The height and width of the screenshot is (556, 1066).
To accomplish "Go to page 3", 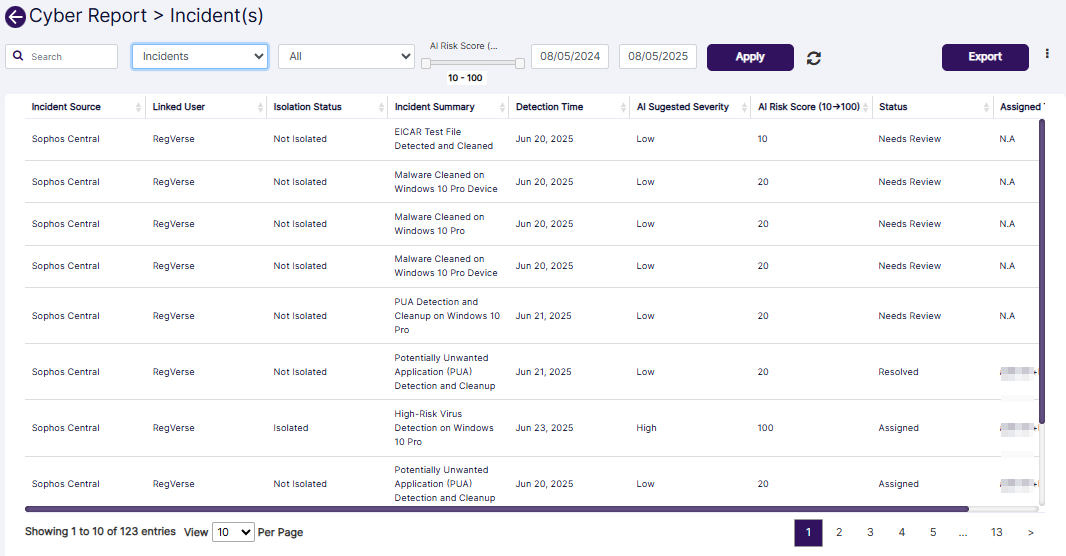I will click(870, 533).
